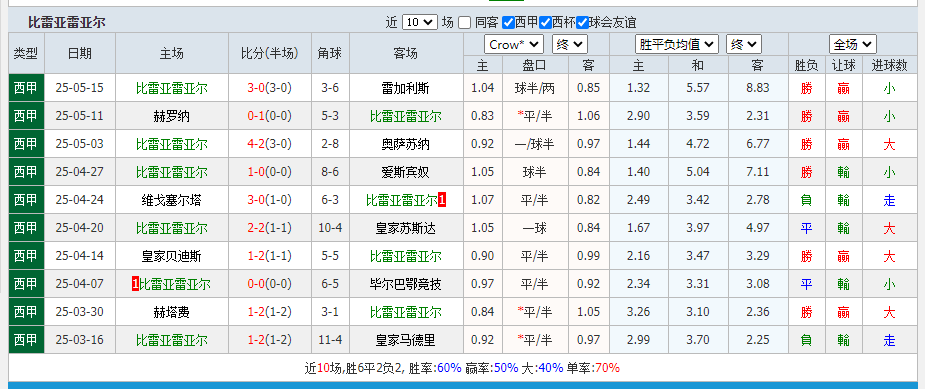Open the recent matches count dropdown showing 10
The height and width of the screenshot is (389, 925).
pyautogui.click(x=420, y=22)
